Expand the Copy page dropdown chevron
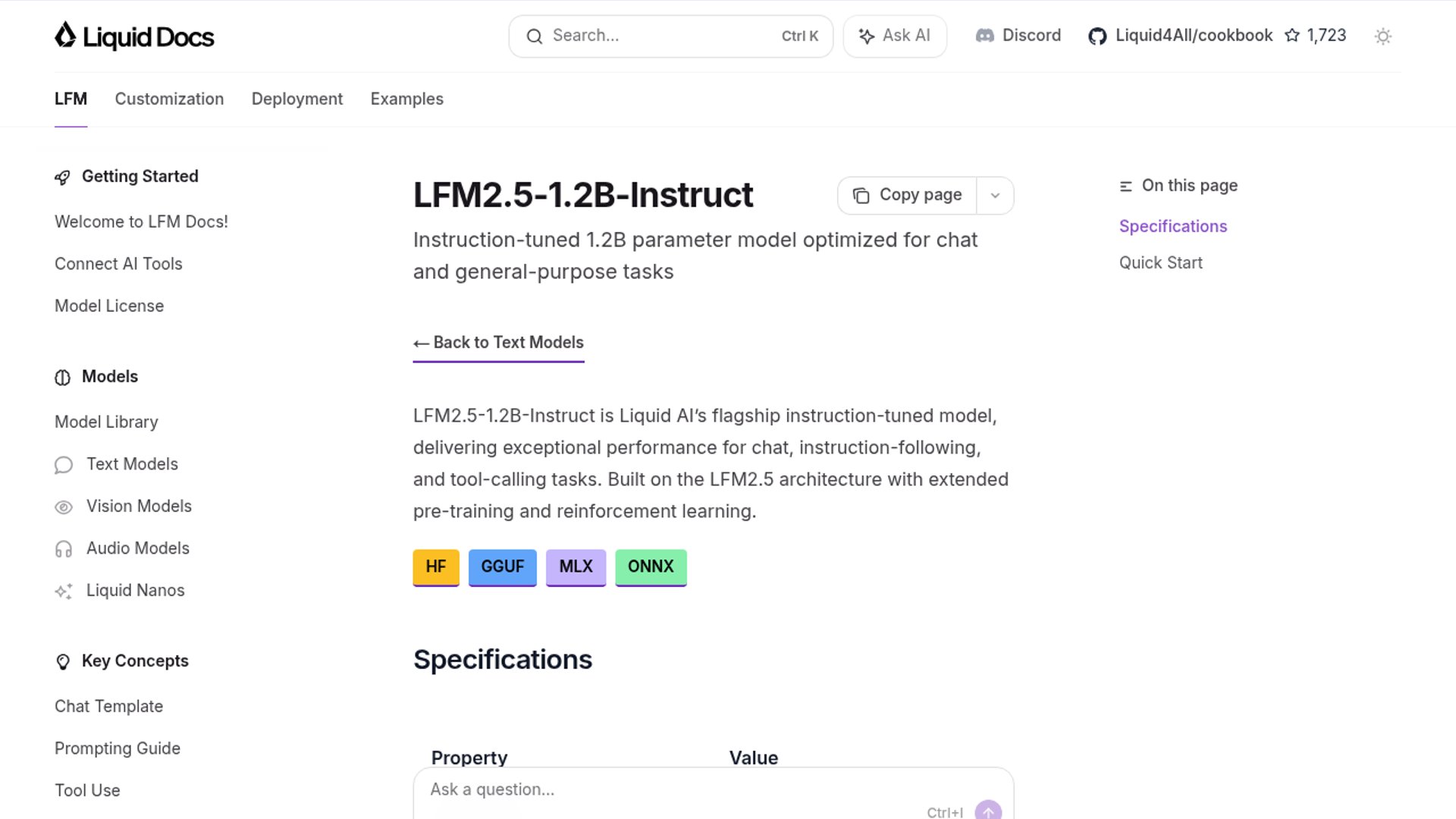Screen dimensions: 1456x819 995,196
